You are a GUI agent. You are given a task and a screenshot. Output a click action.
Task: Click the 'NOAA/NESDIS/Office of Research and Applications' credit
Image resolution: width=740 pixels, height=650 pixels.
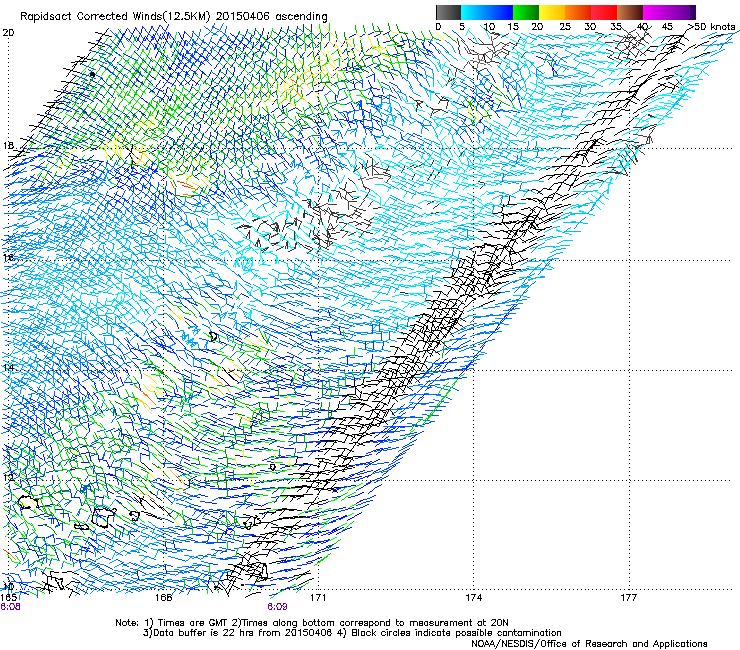tap(589, 643)
